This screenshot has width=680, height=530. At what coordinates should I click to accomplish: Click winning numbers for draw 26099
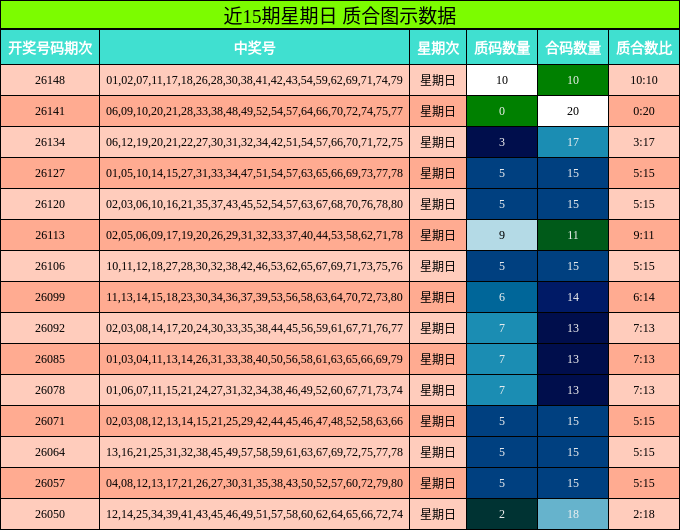[x=255, y=297]
